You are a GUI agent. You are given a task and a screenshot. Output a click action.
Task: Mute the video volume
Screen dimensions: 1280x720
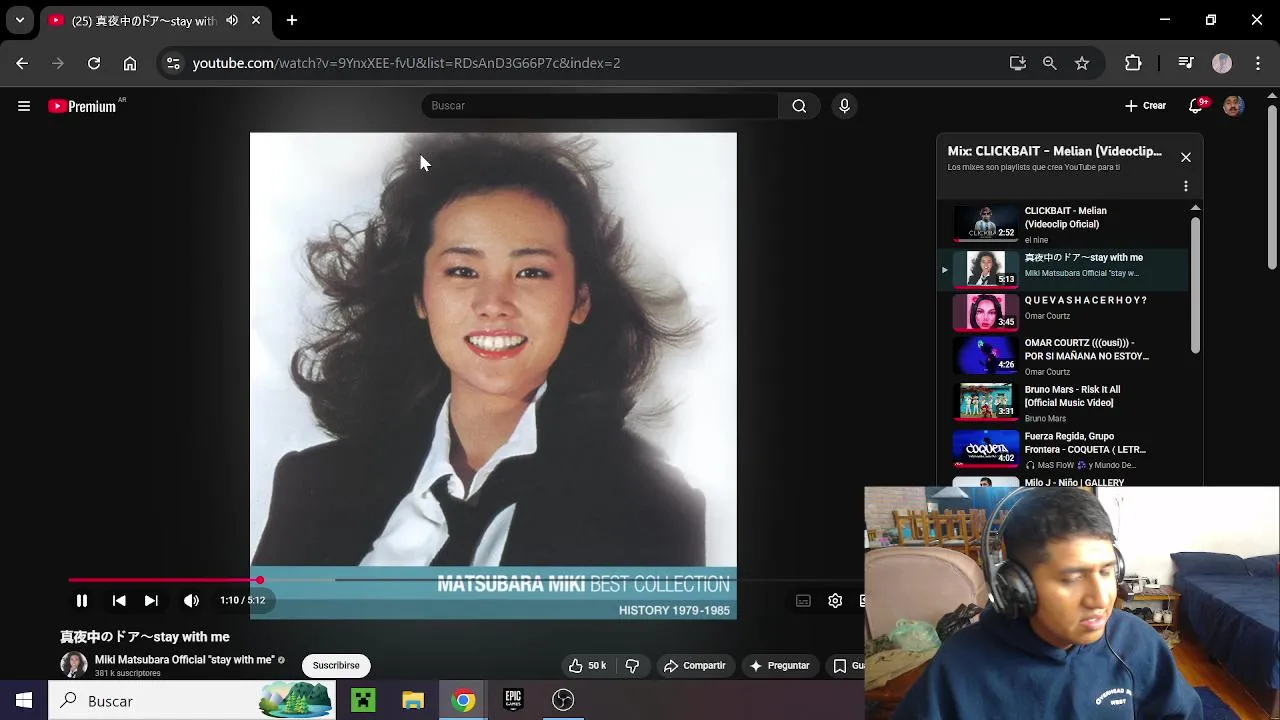pyautogui.click(x=191, y=601)
